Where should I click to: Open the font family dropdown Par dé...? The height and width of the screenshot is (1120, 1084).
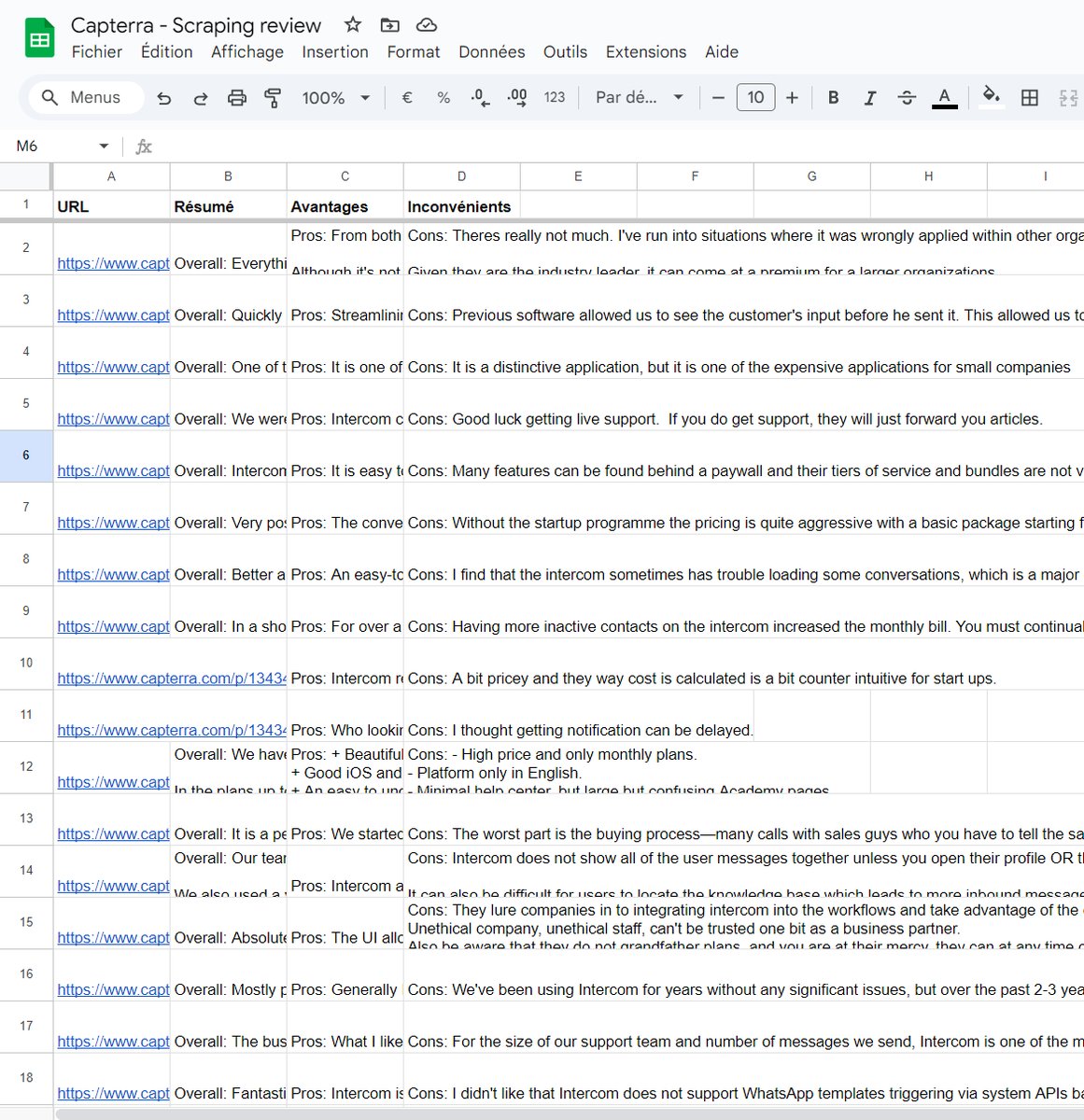[x=640, y=97]
